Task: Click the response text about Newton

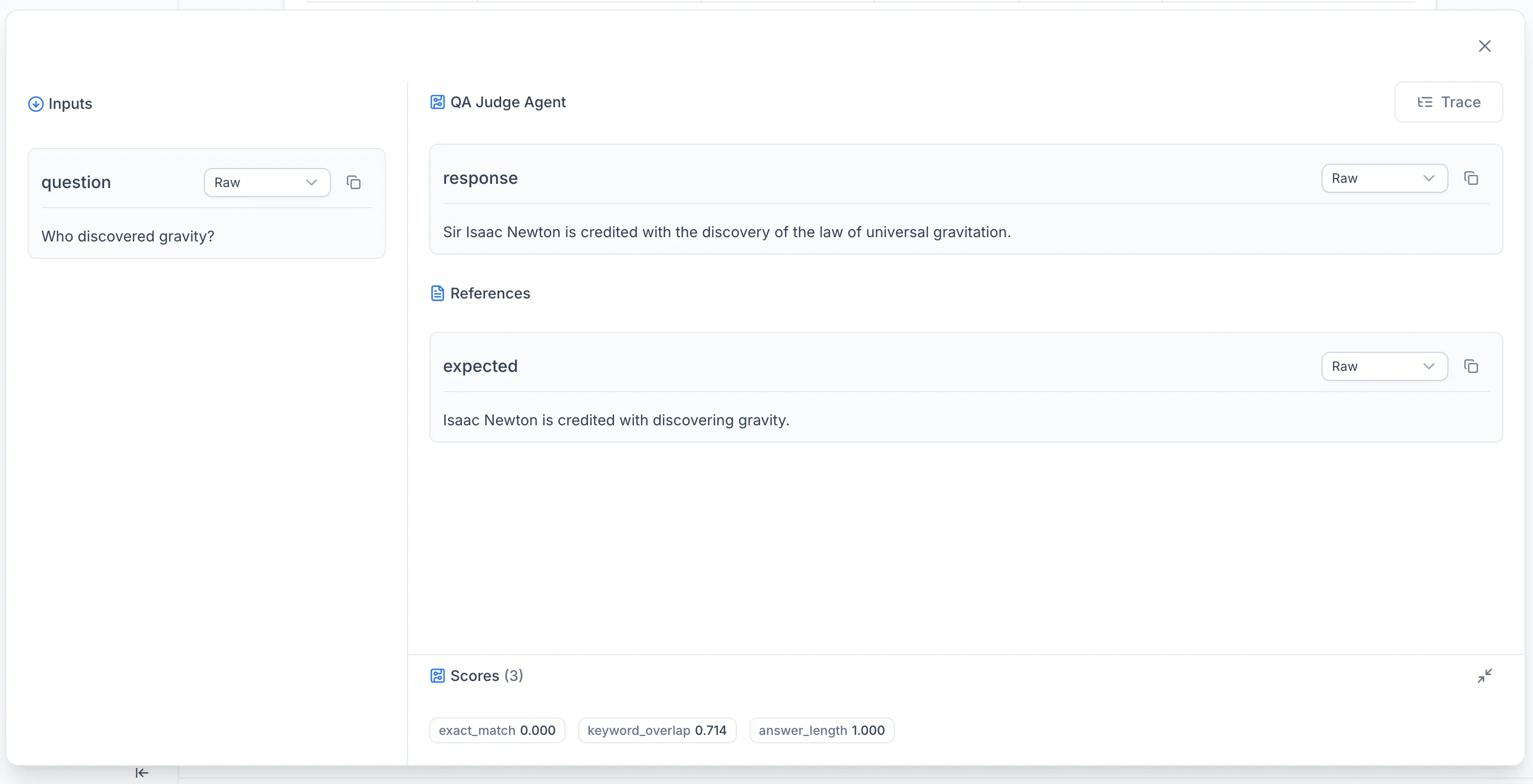Action: click(727, 232)
